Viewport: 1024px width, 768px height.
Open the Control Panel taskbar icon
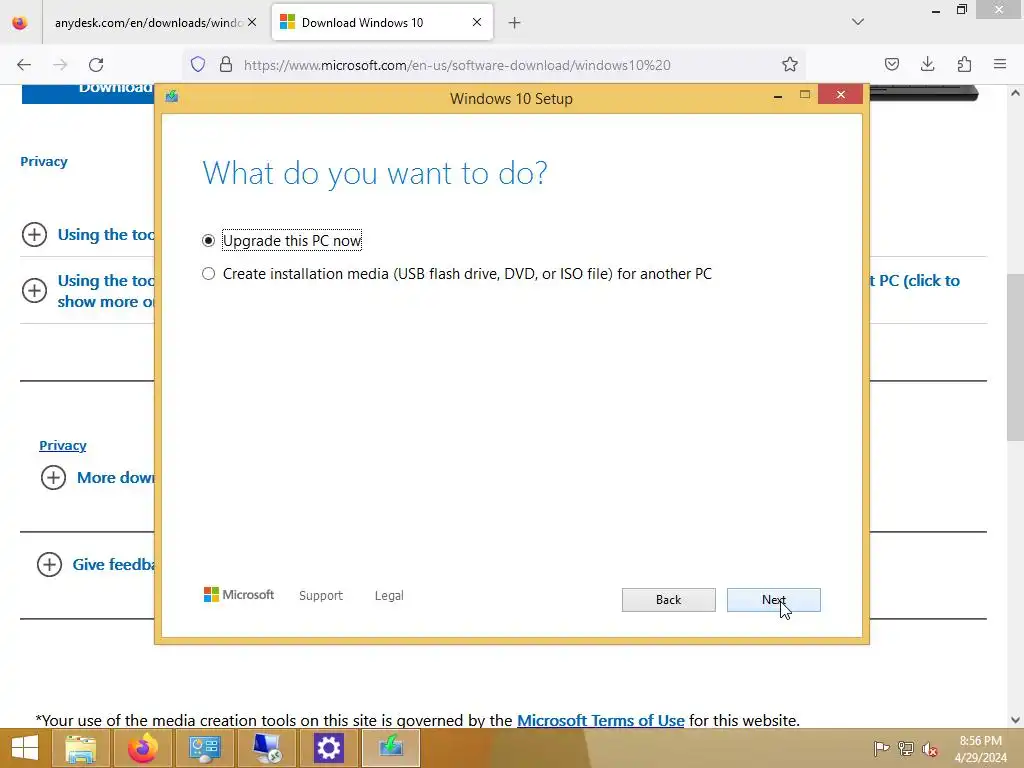tap(204, 748)
